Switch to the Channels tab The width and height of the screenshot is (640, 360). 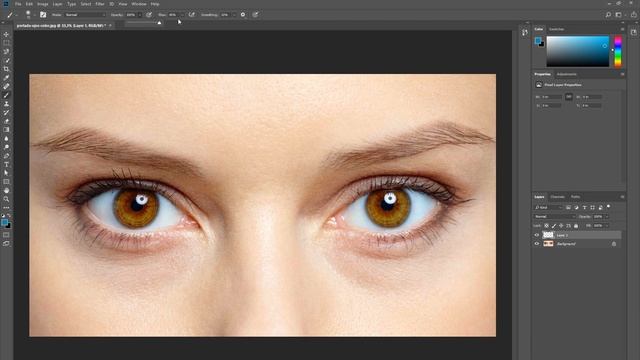pyautogui.click(x=557, y=197)
